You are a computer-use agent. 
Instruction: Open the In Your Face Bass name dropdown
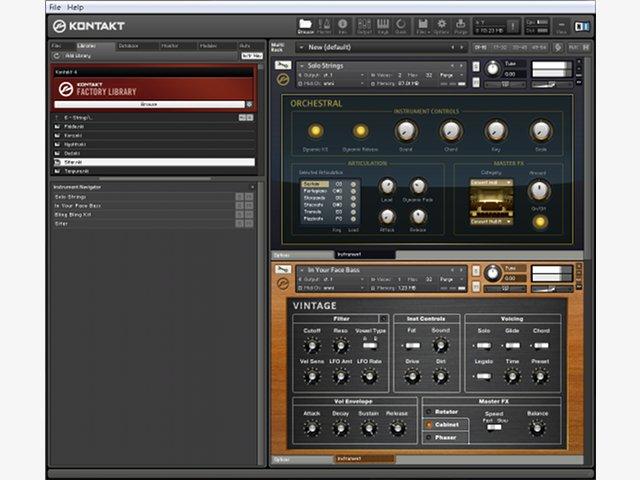tap(302, 270)
